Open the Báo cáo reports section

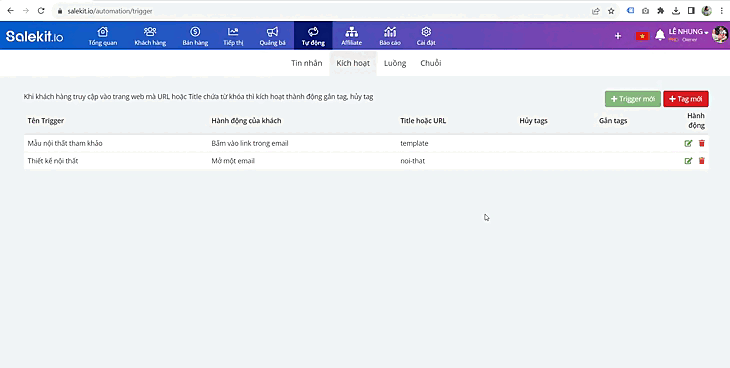(390, 36)
